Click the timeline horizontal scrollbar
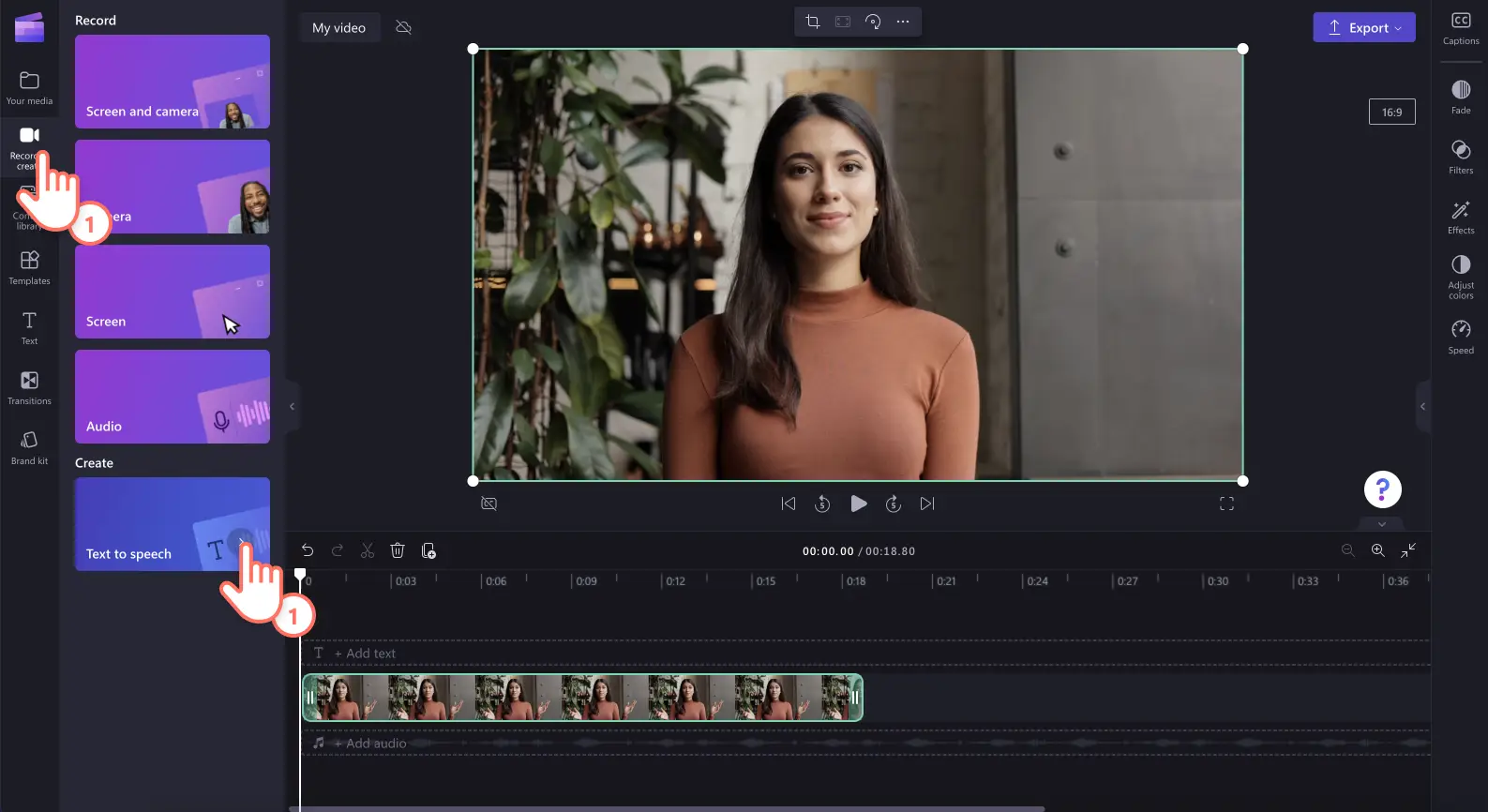 coord(667,808)
